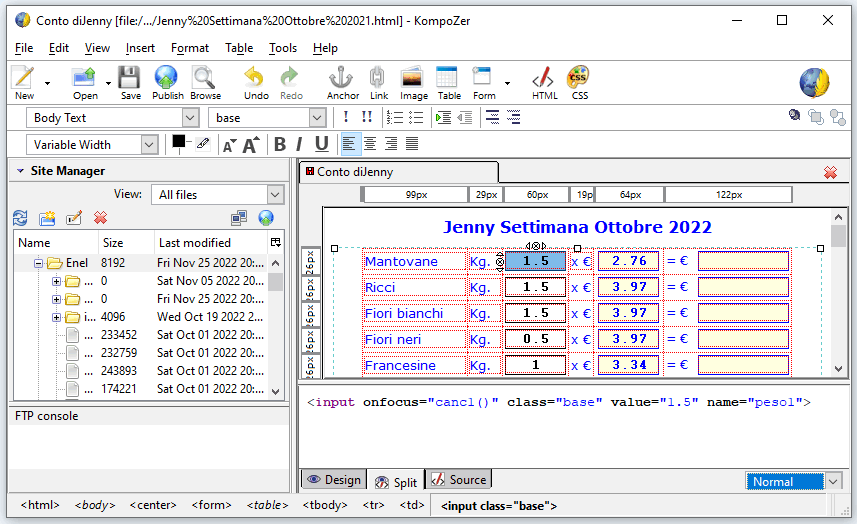Open the CSS editor
The height and width of the screenshot is (524, 857).
(x=579, y=83)
